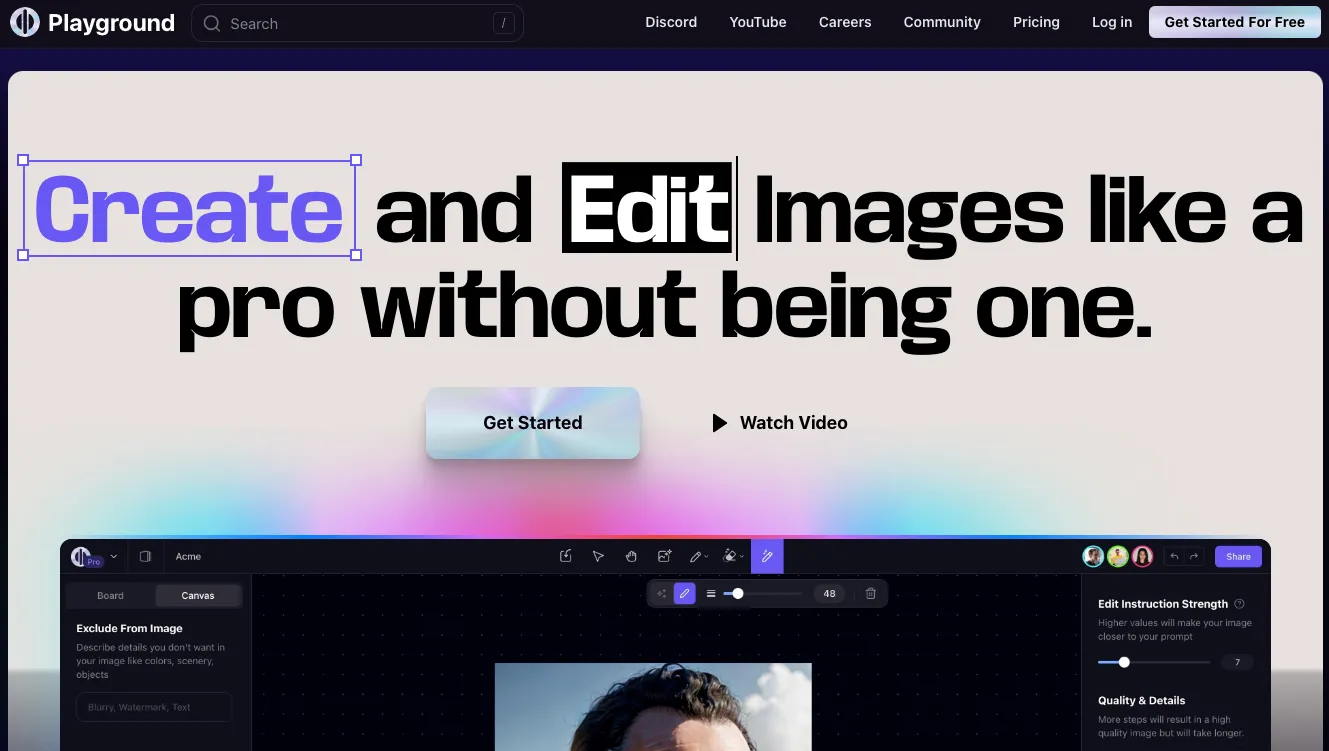Click the Watch Video link

pyautogui.click(x=779, y=423)
